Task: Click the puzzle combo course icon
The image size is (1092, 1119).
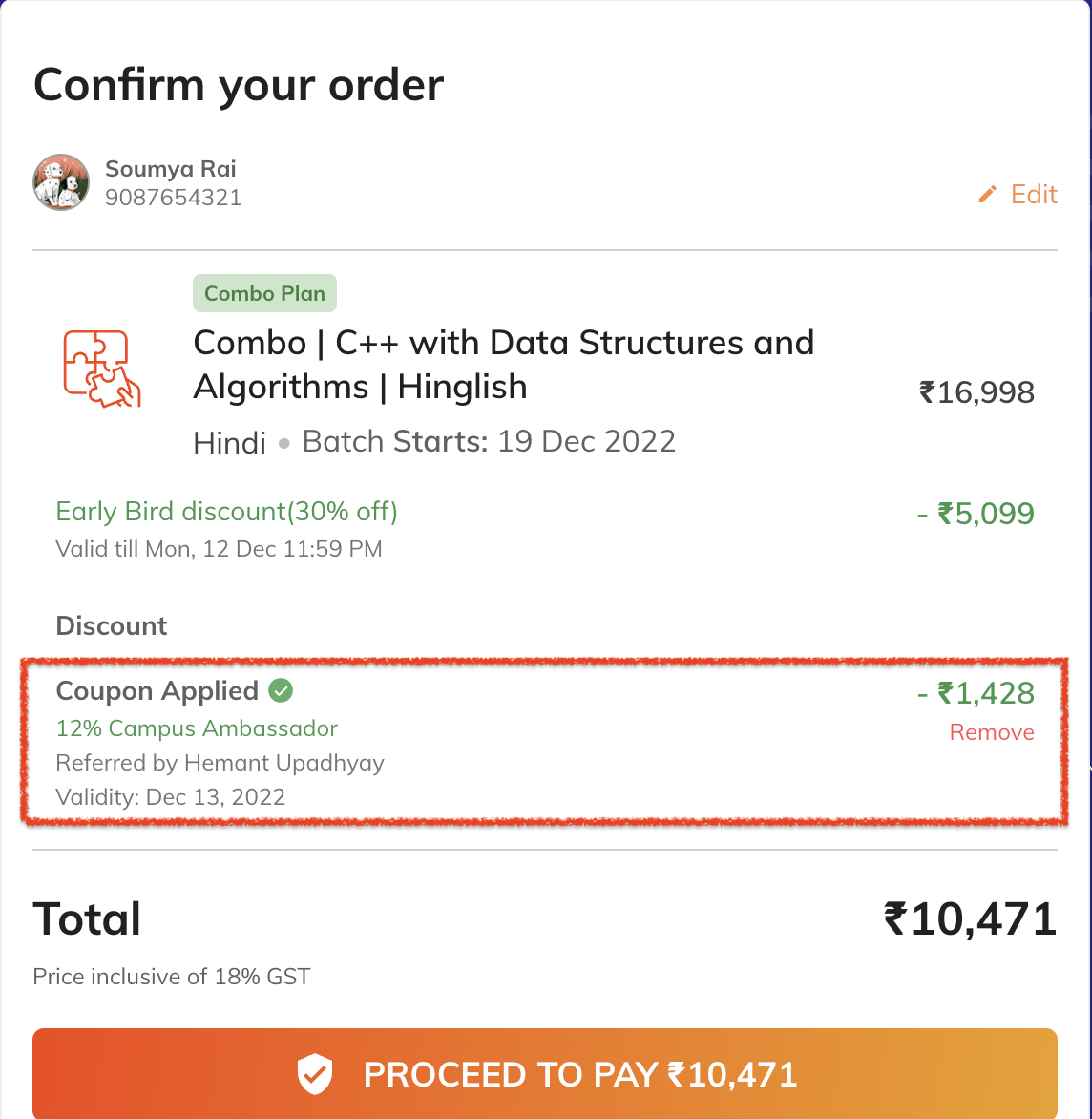Action: click(x=102, y=369)
